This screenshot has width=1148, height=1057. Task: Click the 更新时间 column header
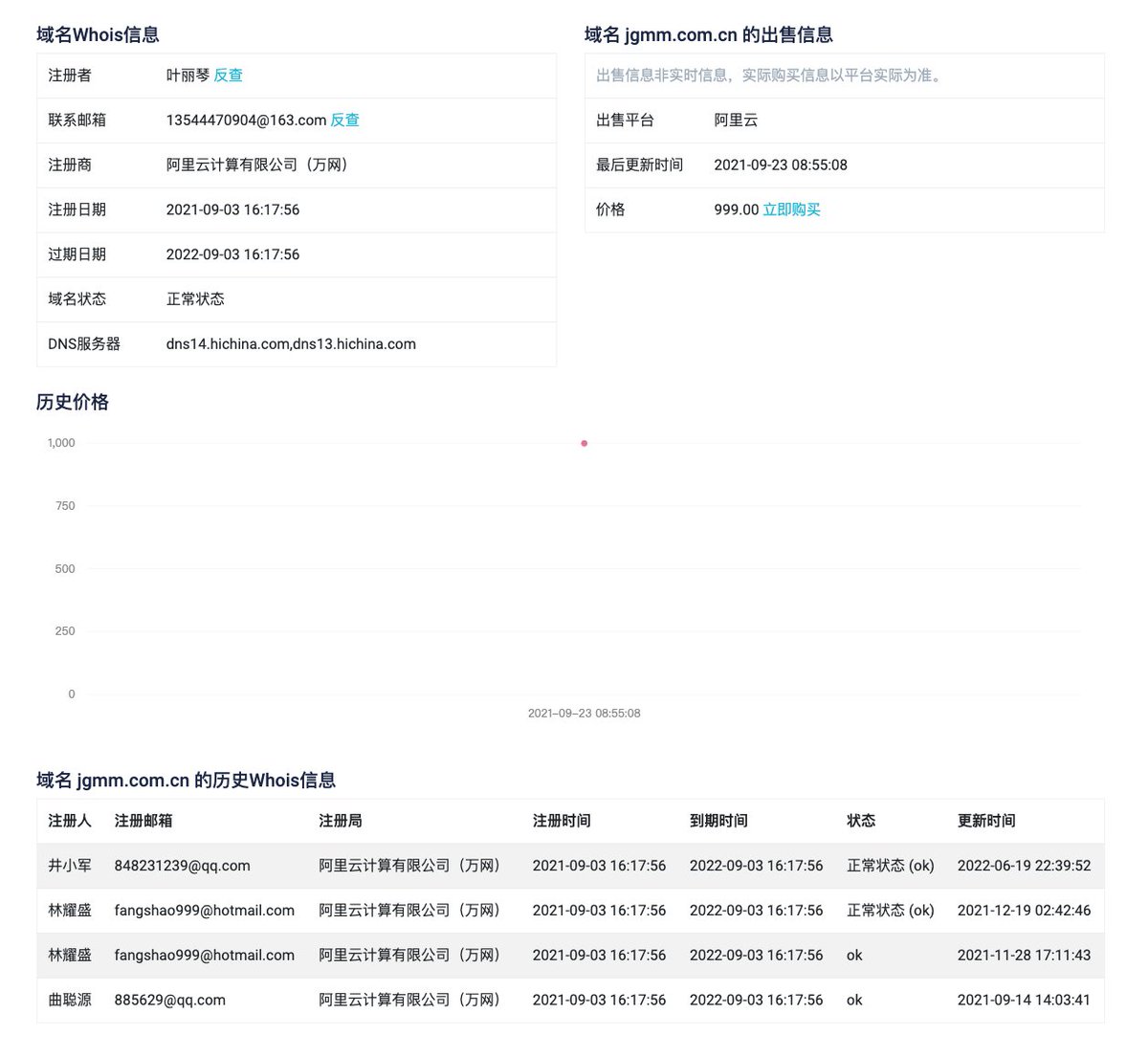coord(986,821)
